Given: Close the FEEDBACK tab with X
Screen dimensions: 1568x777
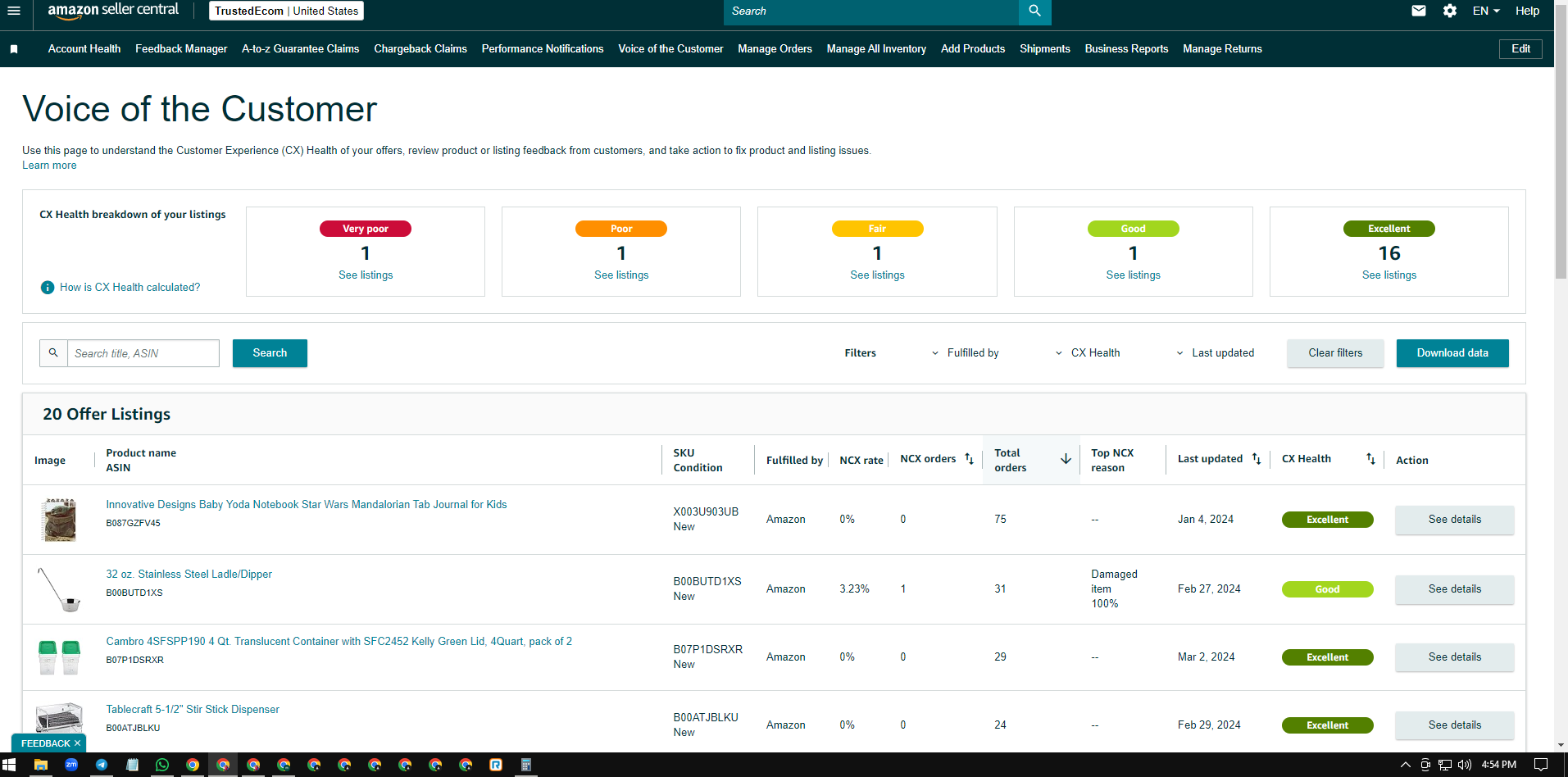Looking at the screenshot, I should 78,743.
